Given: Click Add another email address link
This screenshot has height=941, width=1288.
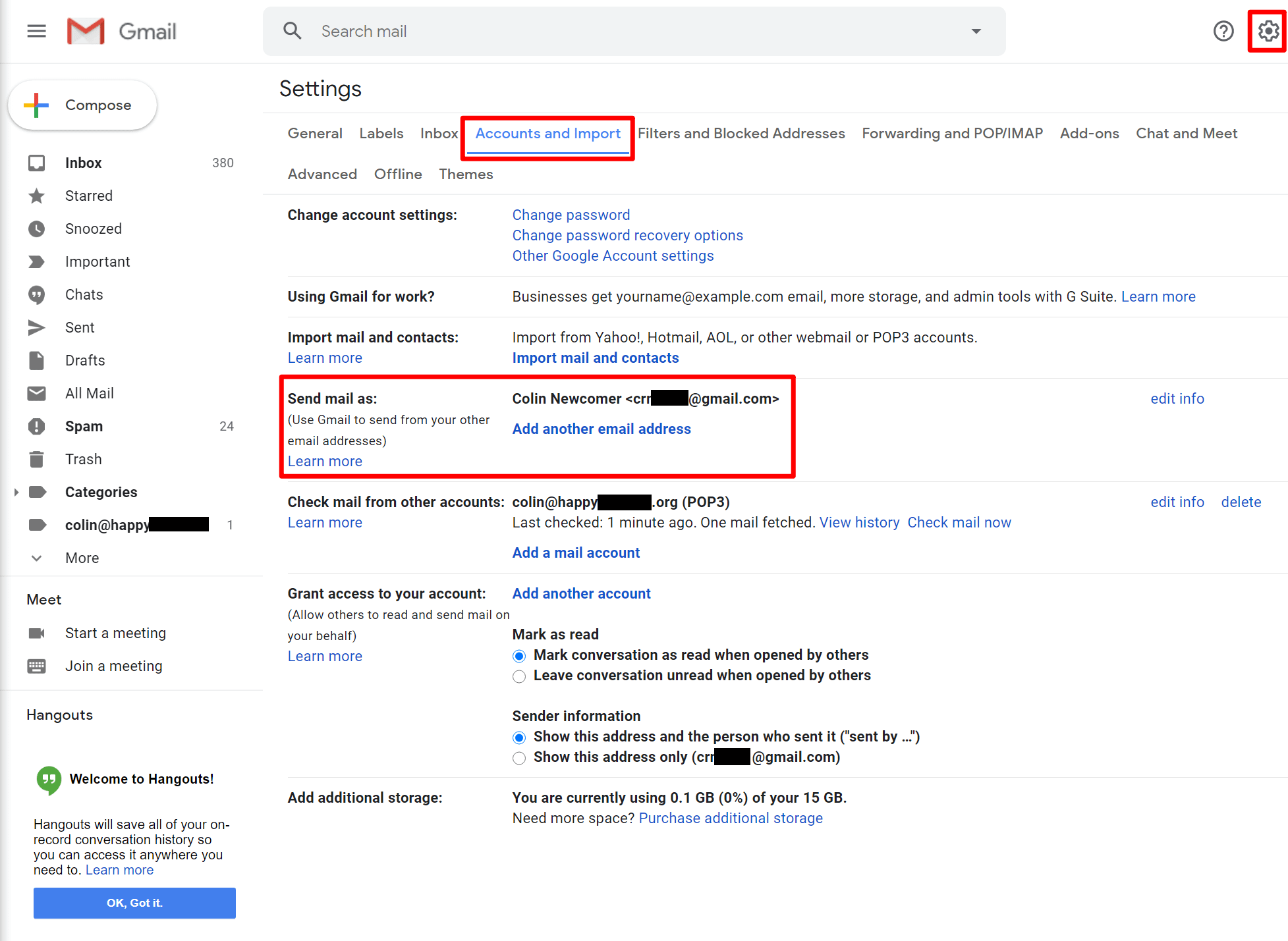Looking at the screenshot, I should [x=601, y=428].
